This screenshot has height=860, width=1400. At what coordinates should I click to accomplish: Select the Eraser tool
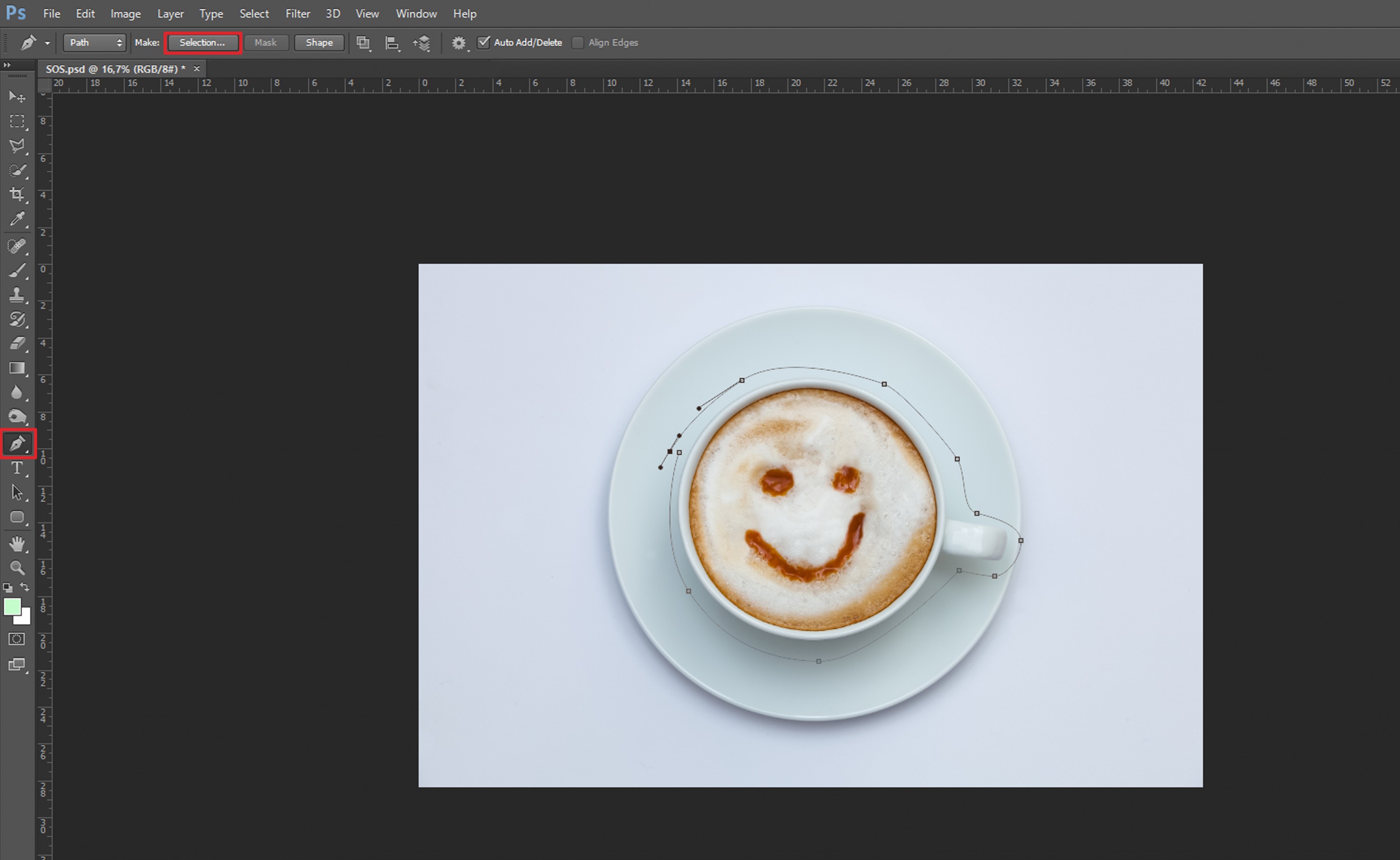[17, 344]
